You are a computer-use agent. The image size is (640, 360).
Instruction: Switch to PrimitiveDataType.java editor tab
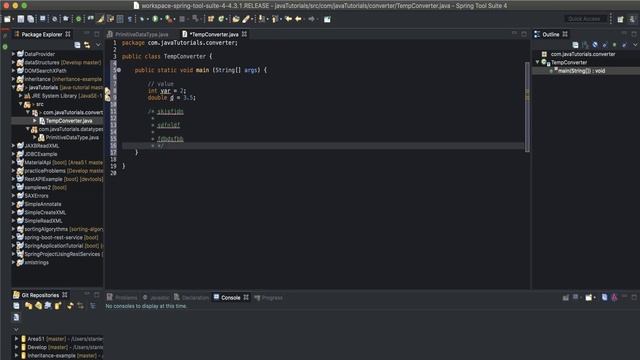point(141,34)
